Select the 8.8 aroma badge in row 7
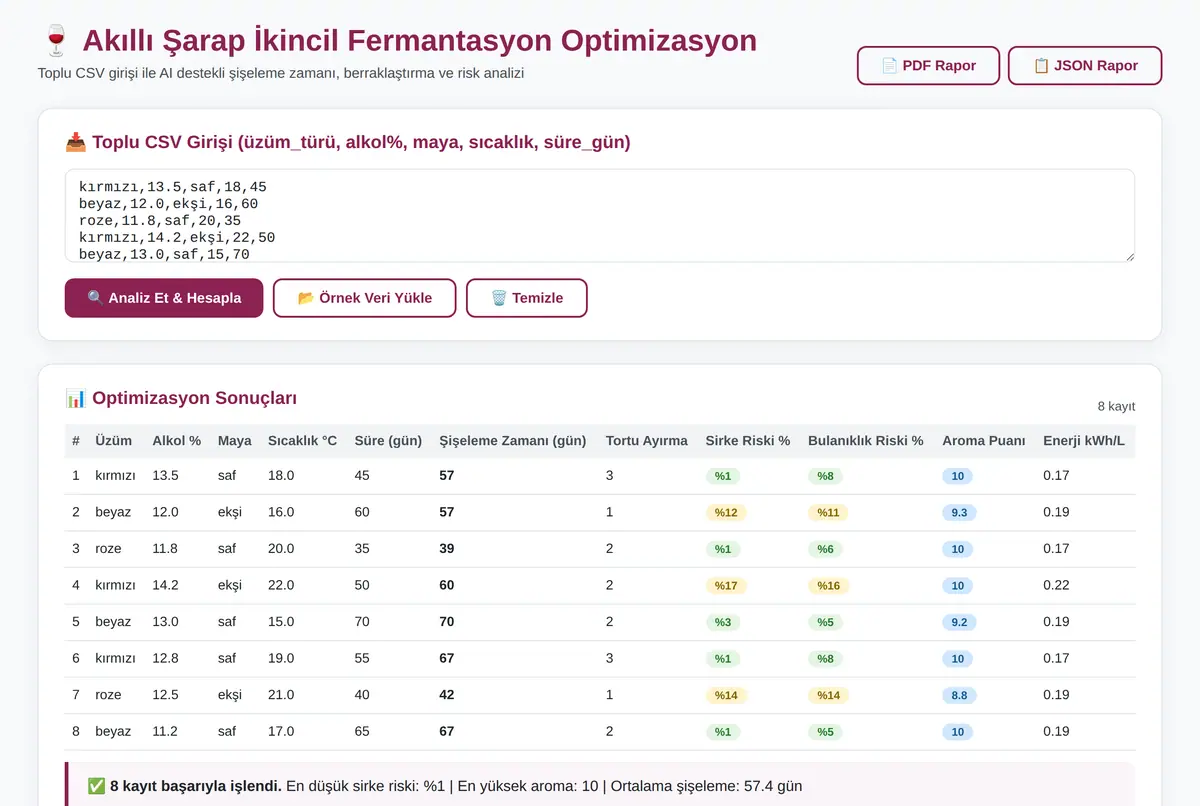 (959, 695)
